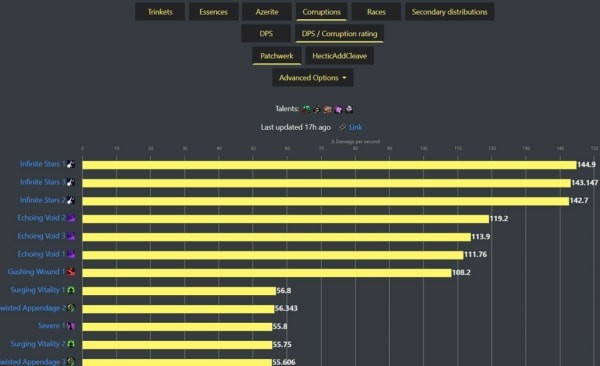Click the first talent icon after Talents
The width and height of the screenshot is (600, 366).
(x=306, y=109)
